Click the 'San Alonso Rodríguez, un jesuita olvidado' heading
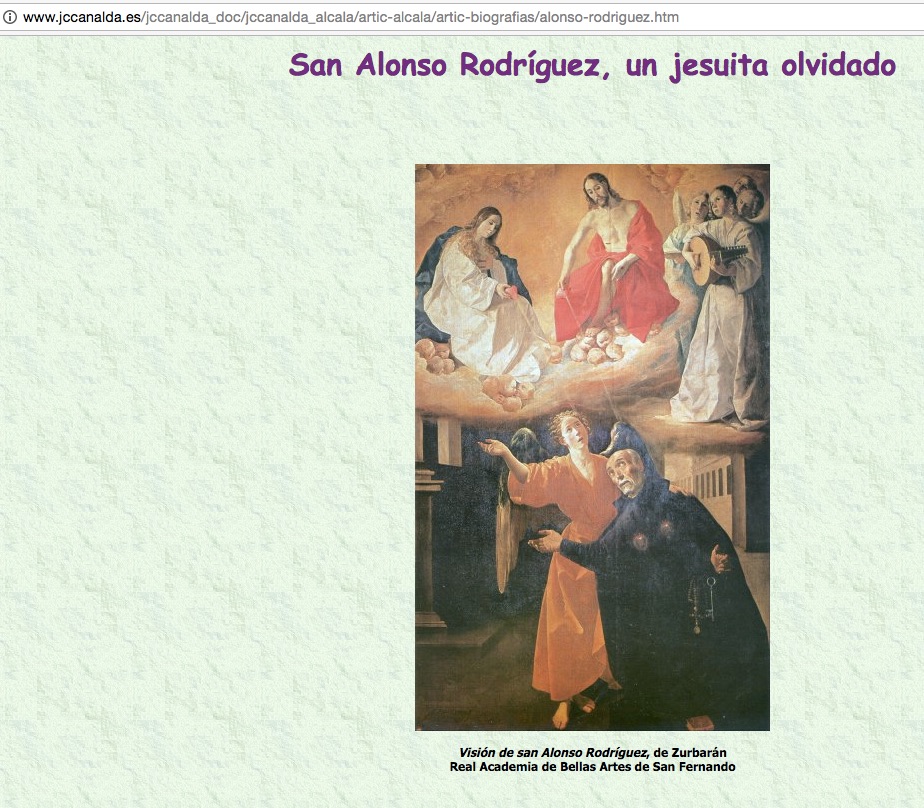 [591, 65]
